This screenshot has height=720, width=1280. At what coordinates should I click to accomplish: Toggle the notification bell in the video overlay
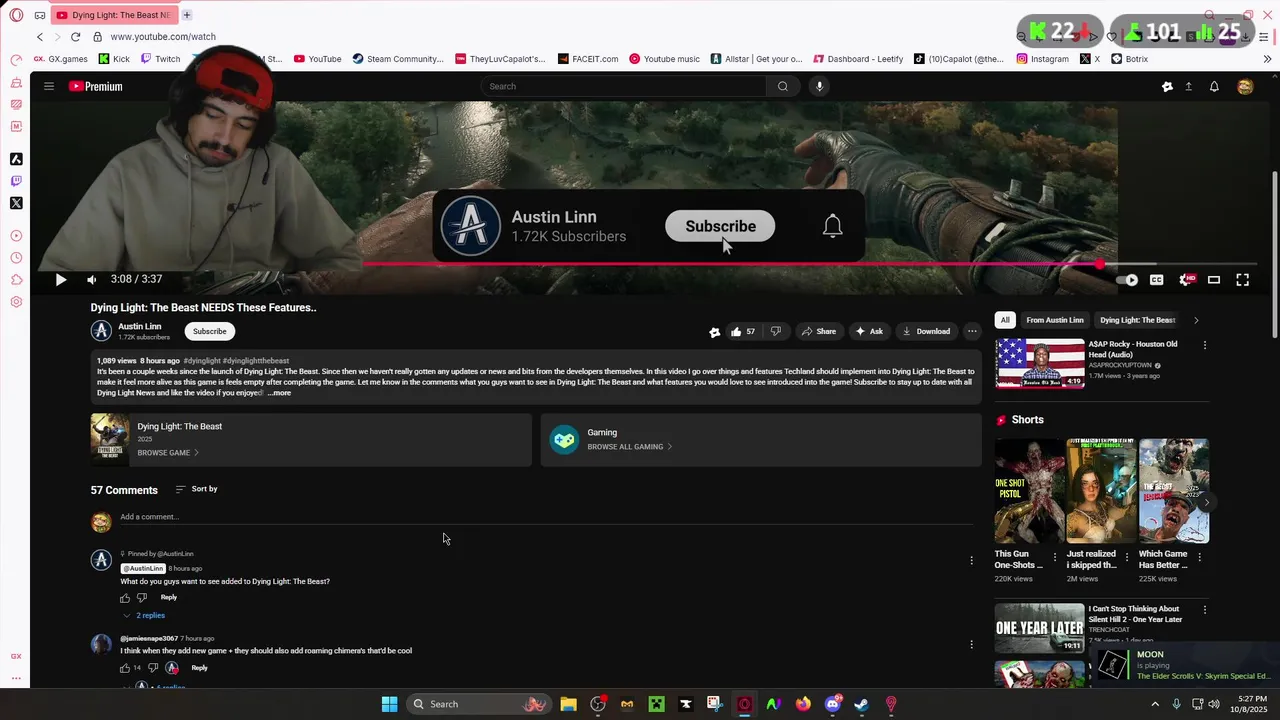click(832, 226)
